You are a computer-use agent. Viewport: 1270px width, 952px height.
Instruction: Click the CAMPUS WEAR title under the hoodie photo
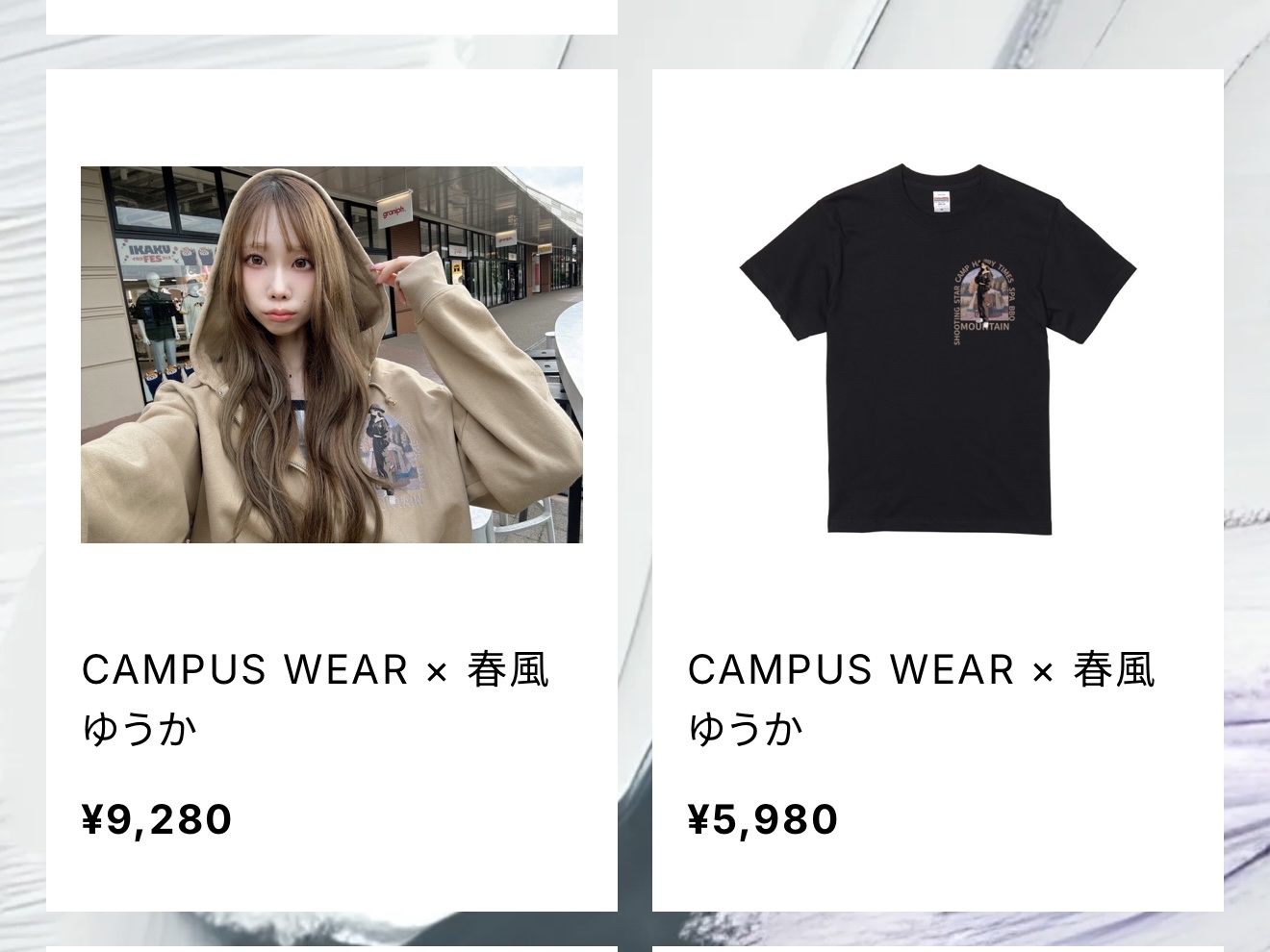[315, 698]
